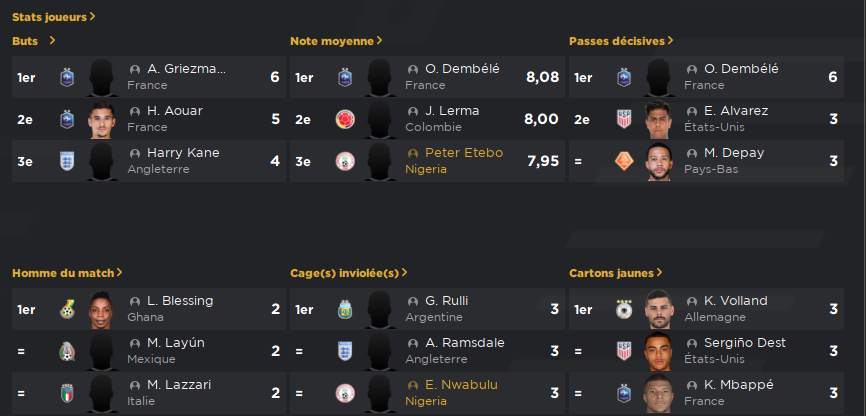
Task: Click the person icon beside Peter Etebo
Action: pyautogui.click(x=413, y=153)
